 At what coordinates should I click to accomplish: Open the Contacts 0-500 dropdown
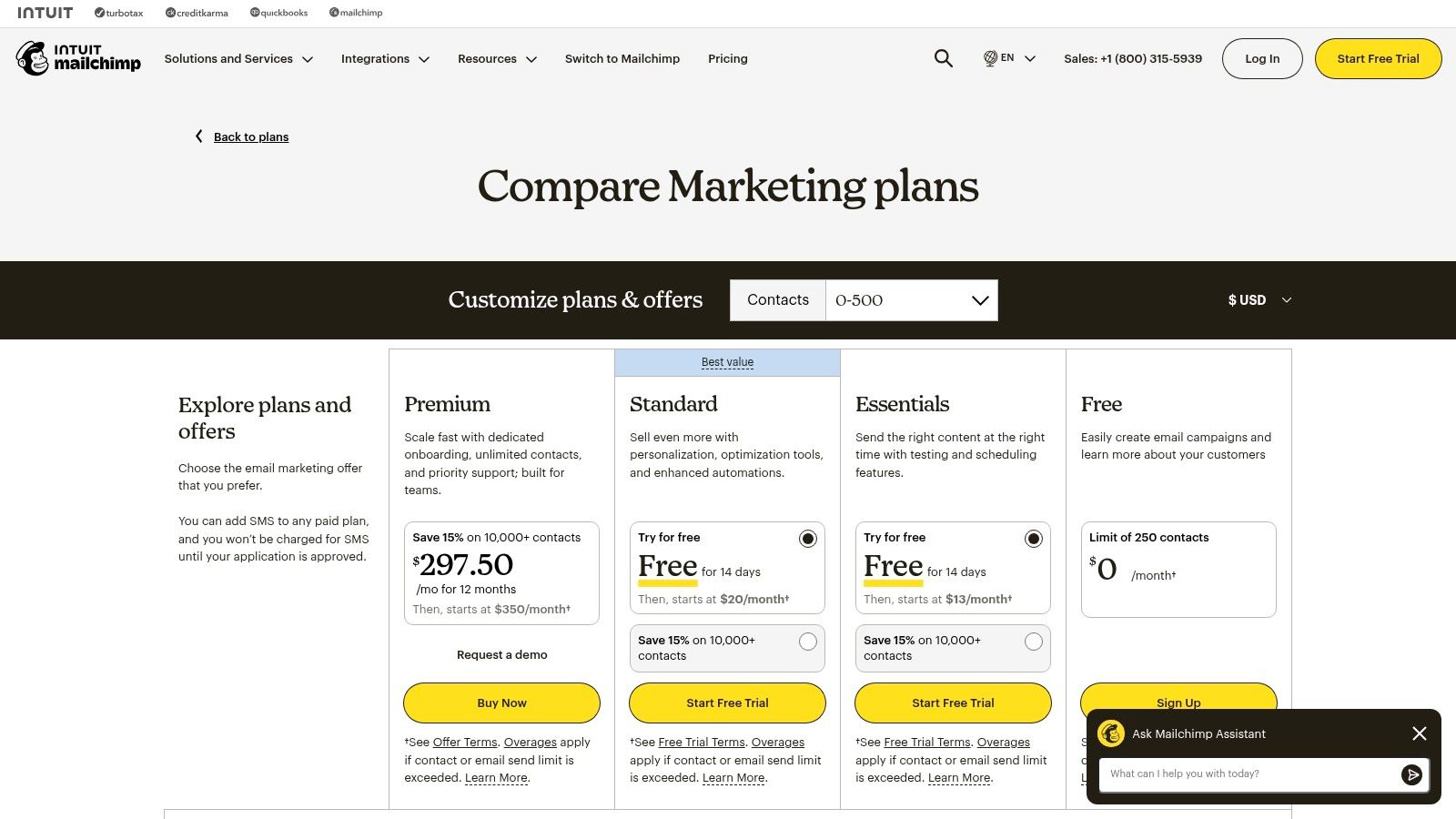pos(910,299)
